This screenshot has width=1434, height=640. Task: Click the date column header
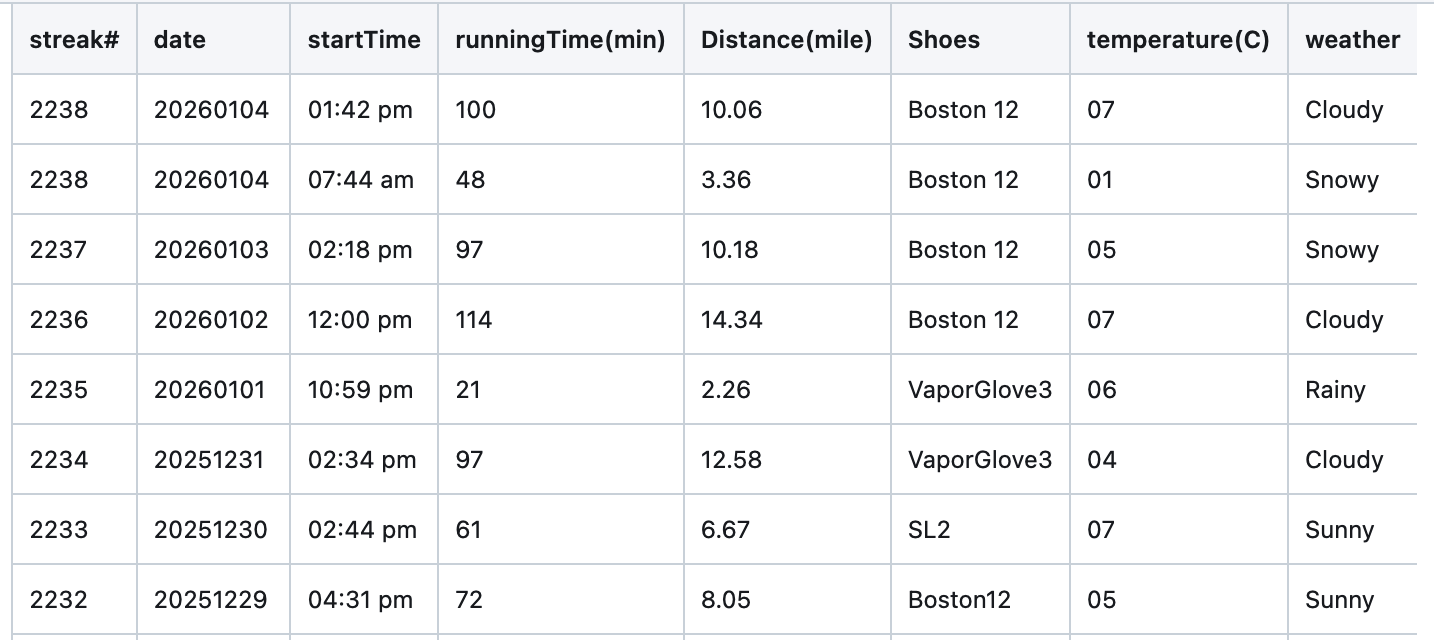click(x=180, y=40)
